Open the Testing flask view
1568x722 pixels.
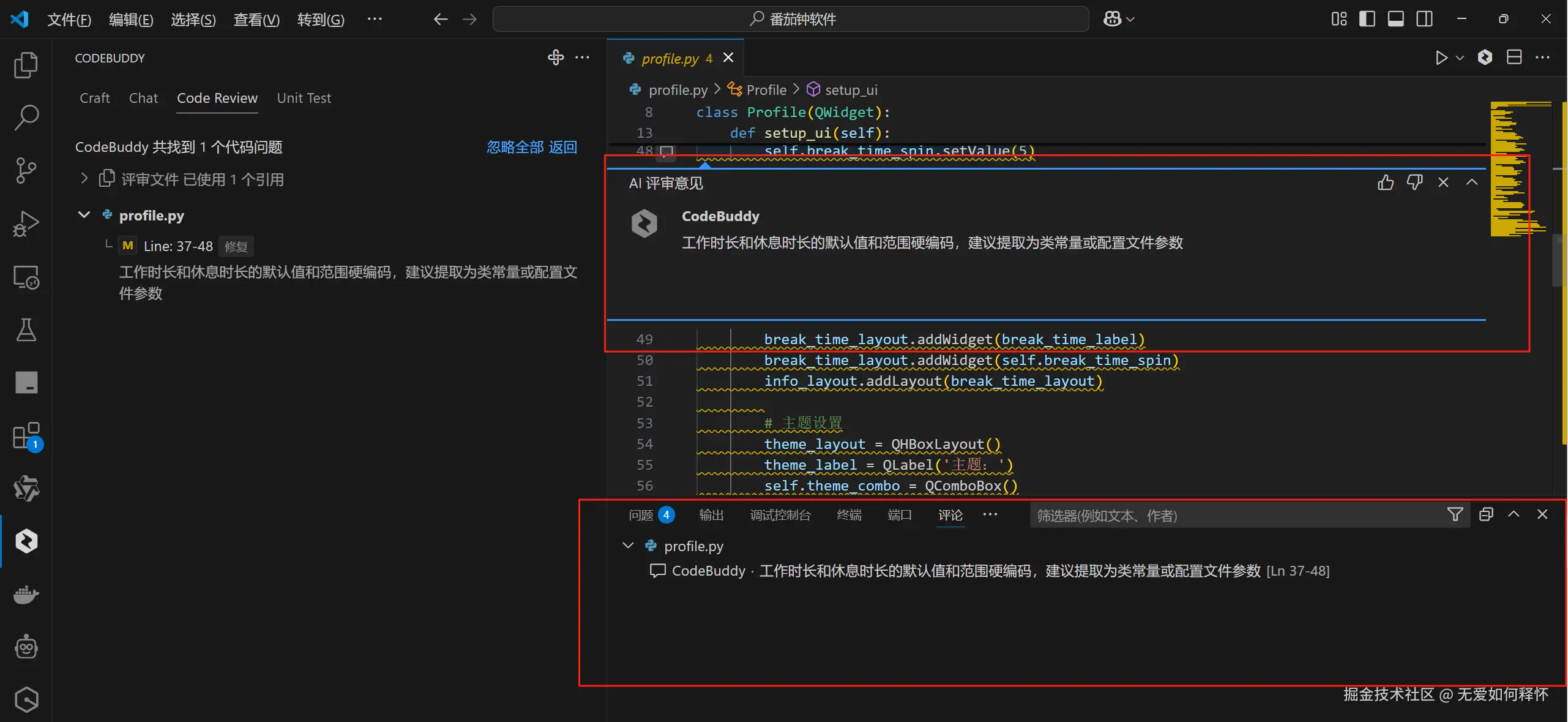click(x=26, y=330)
